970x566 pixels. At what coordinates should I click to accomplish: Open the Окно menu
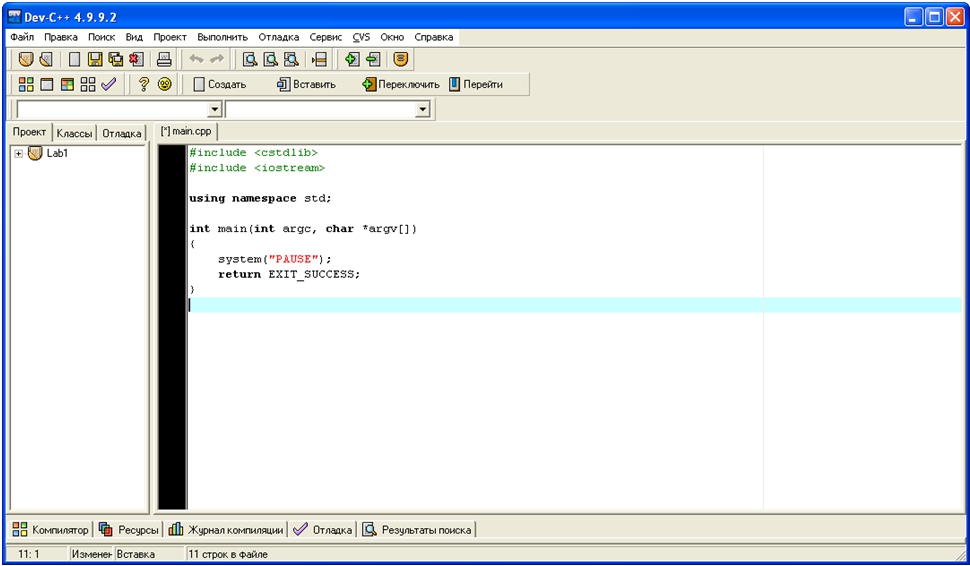[392, 37]
